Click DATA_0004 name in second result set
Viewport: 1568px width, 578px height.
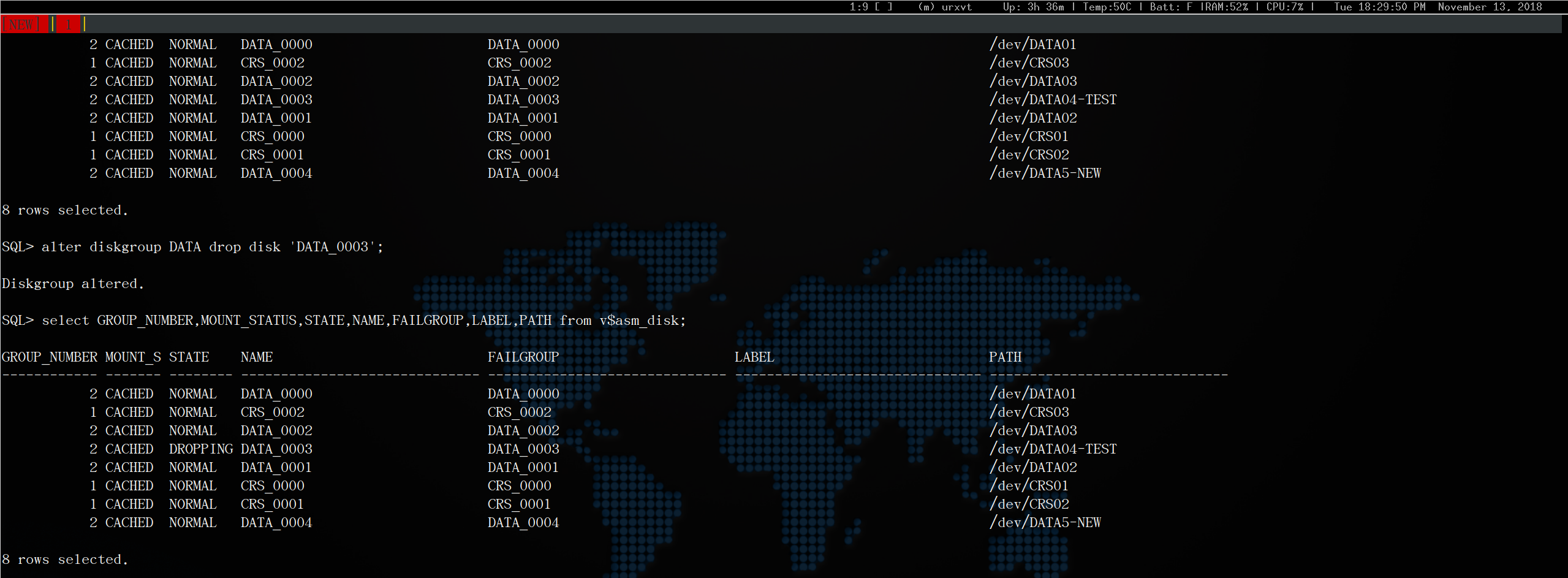(x=276, y=523)
